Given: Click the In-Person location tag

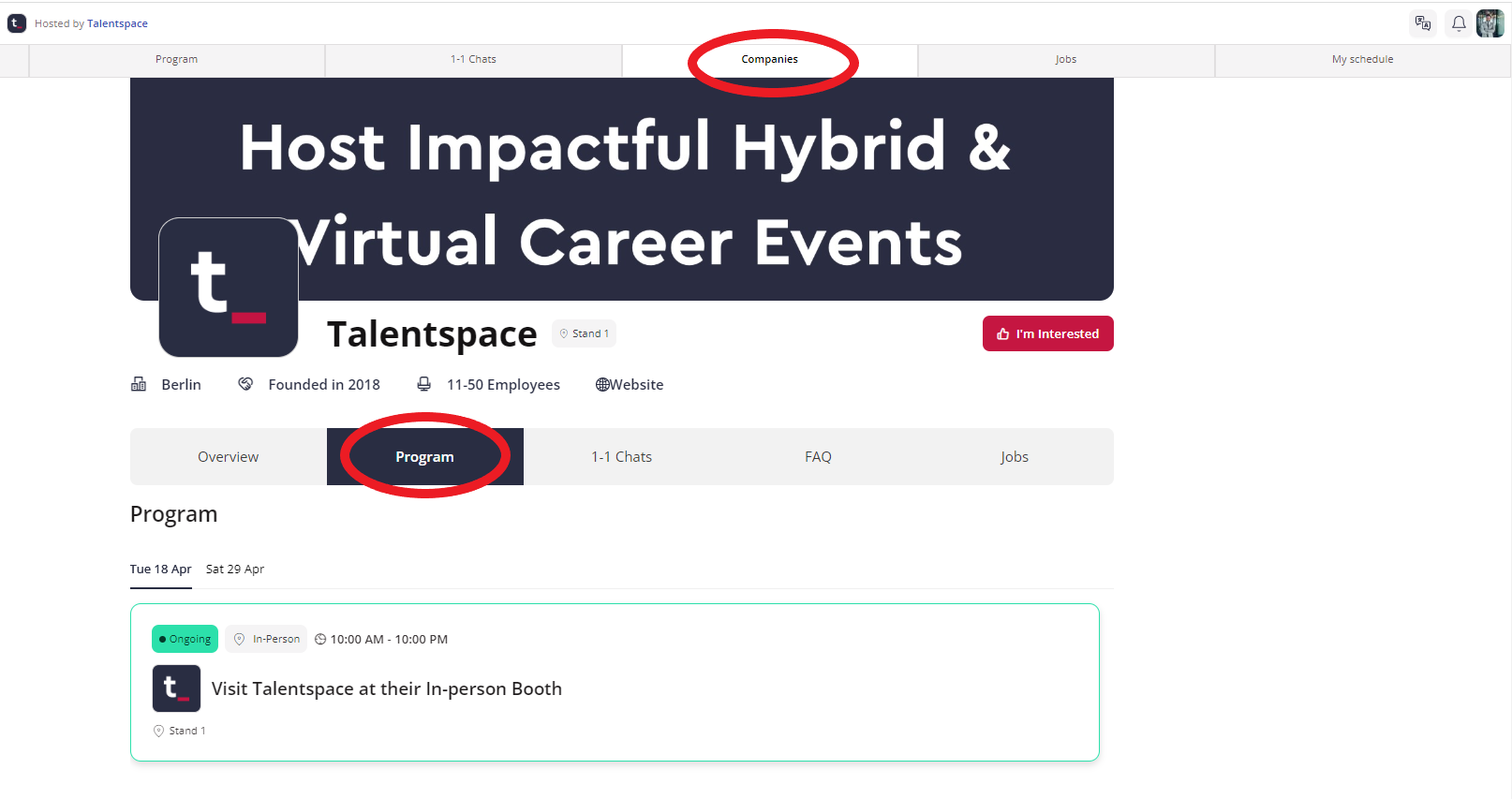Looking at the screenshot, I should click(x=267, y=639).
